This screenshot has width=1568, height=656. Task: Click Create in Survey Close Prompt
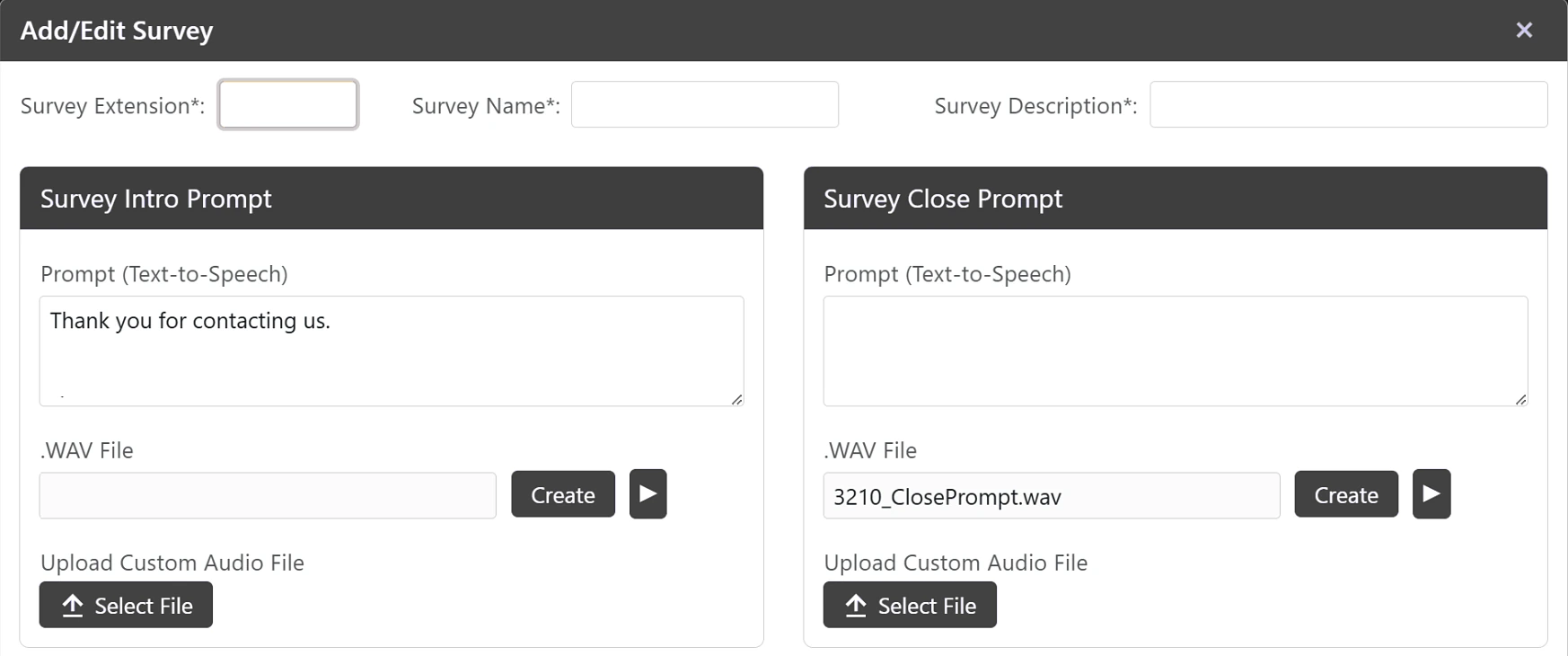[1346, 494]
